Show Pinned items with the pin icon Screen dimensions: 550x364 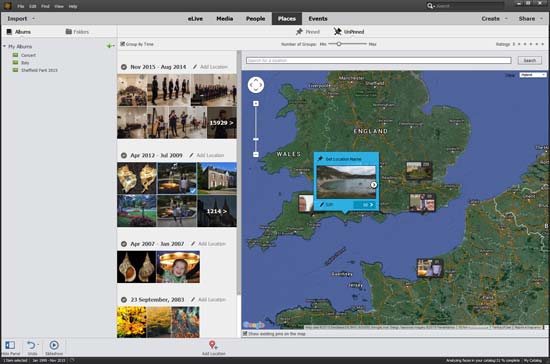pos(299,32)
